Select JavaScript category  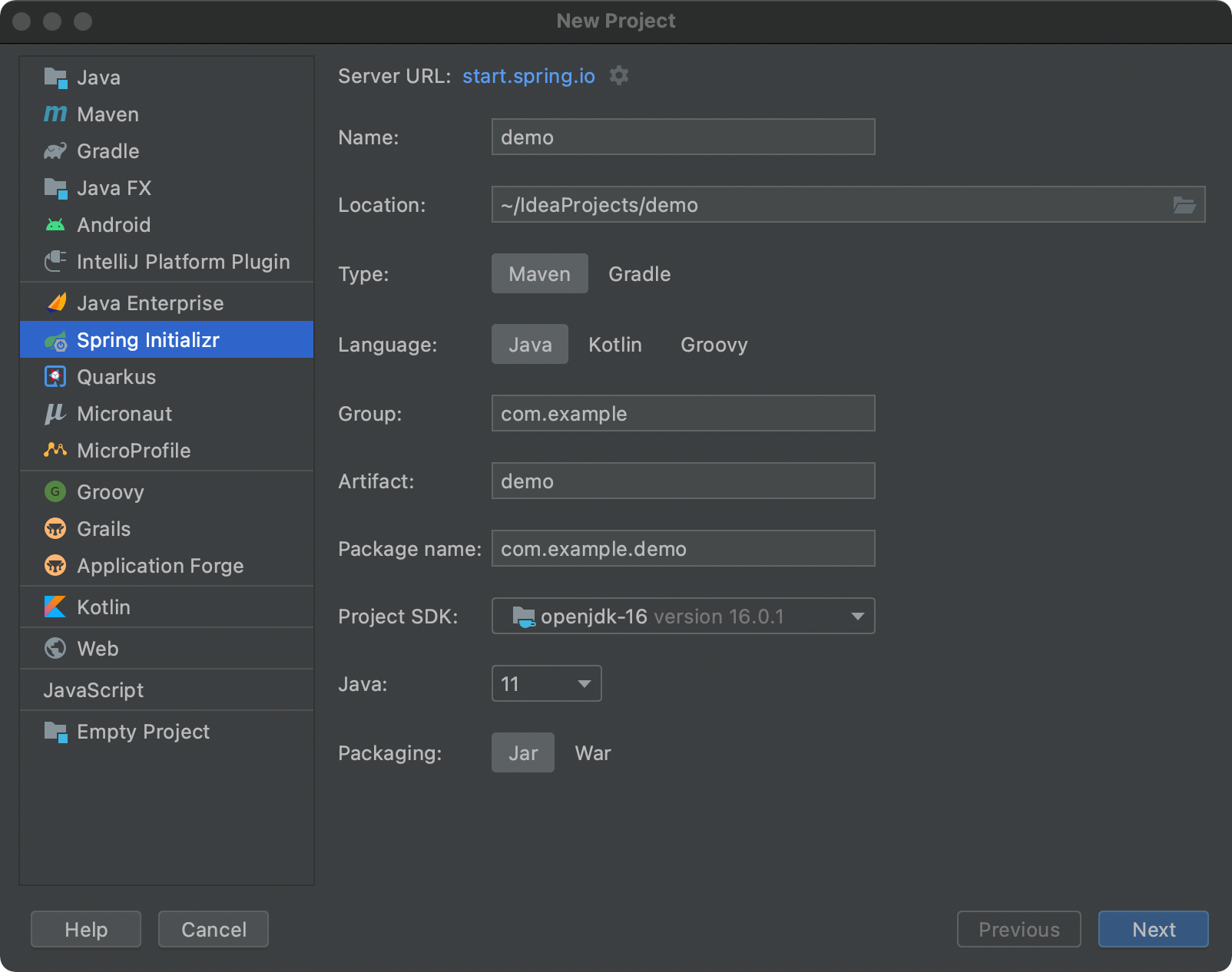94,690
